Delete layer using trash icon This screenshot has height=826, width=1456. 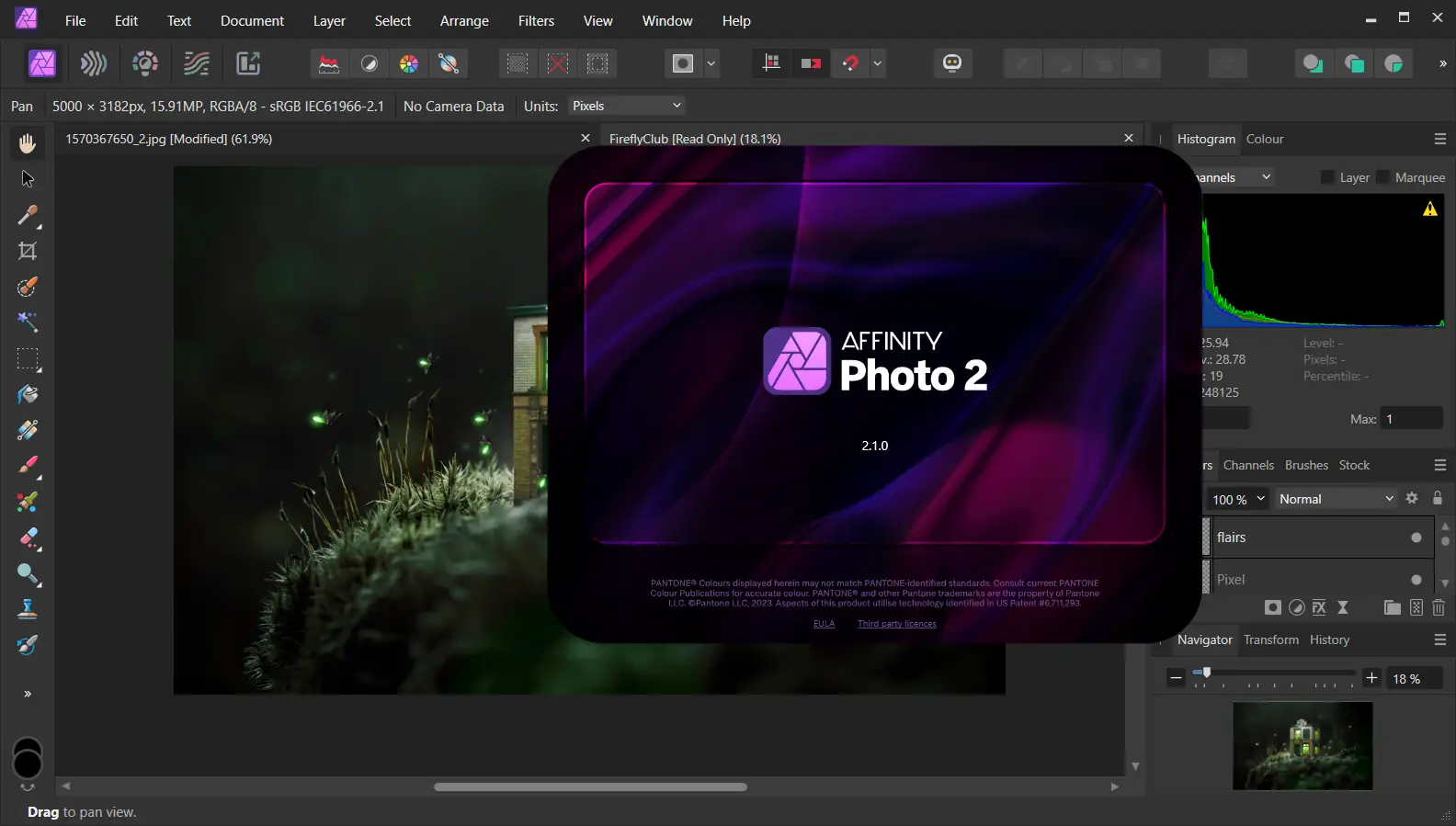1439,607
